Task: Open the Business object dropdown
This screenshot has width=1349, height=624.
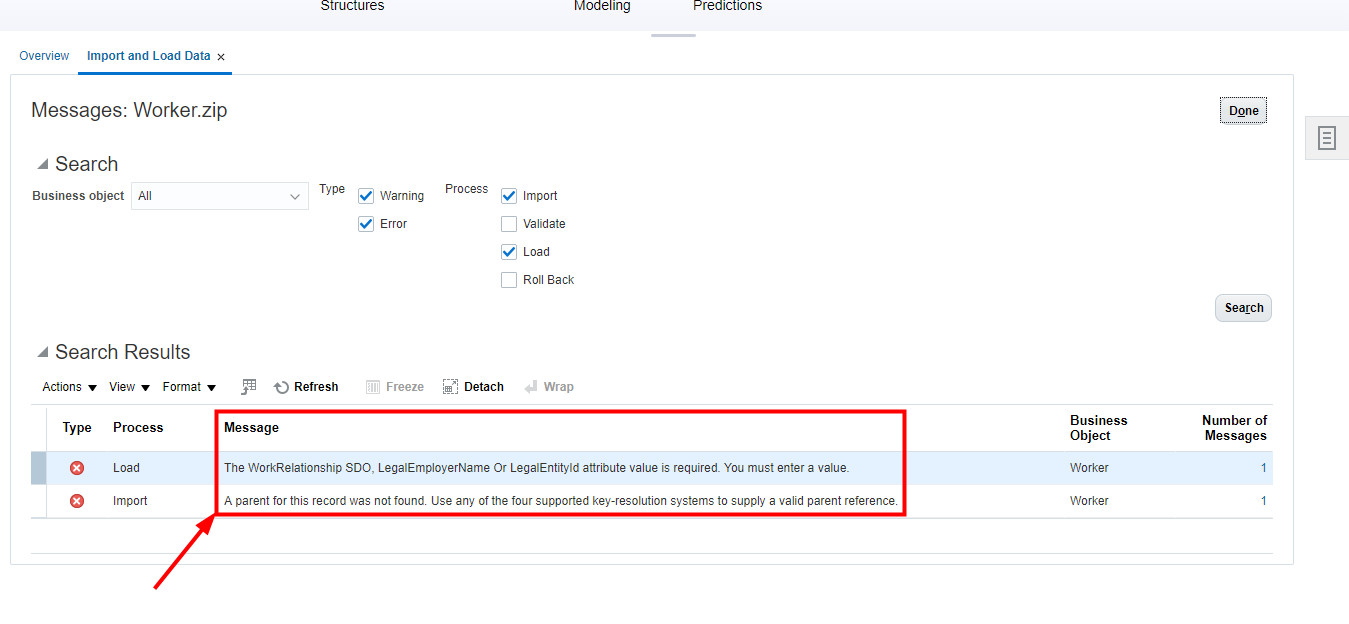Action: [220, 196]
